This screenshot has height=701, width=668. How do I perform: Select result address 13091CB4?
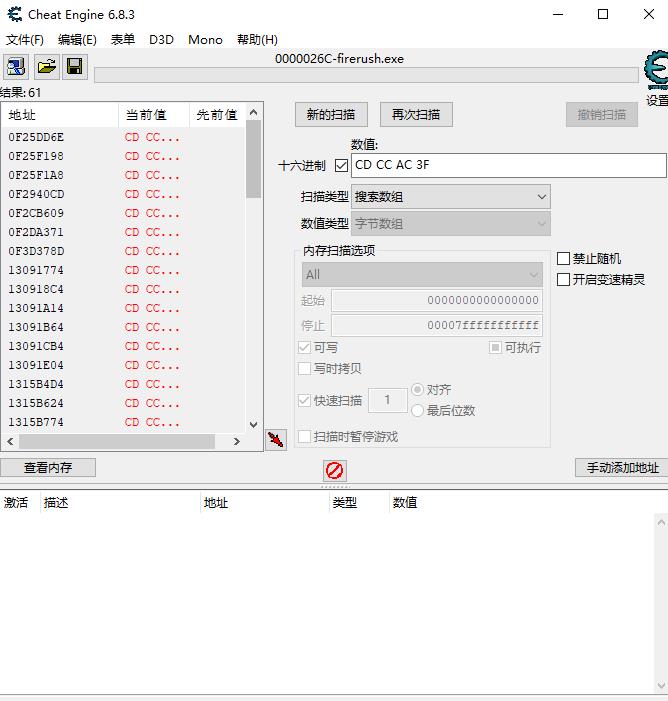click(36, 346)
